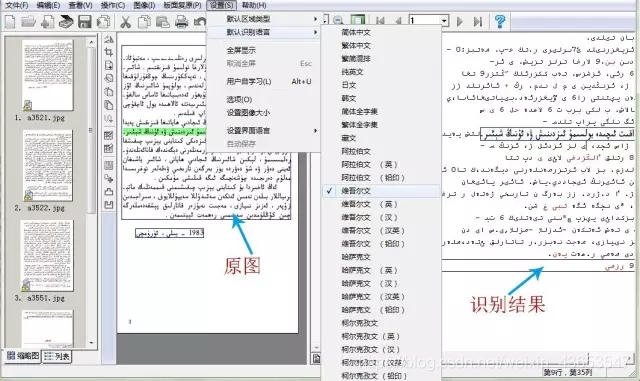Click the Save disk icon at the bottom of the side toolbar

pos(109,205)
